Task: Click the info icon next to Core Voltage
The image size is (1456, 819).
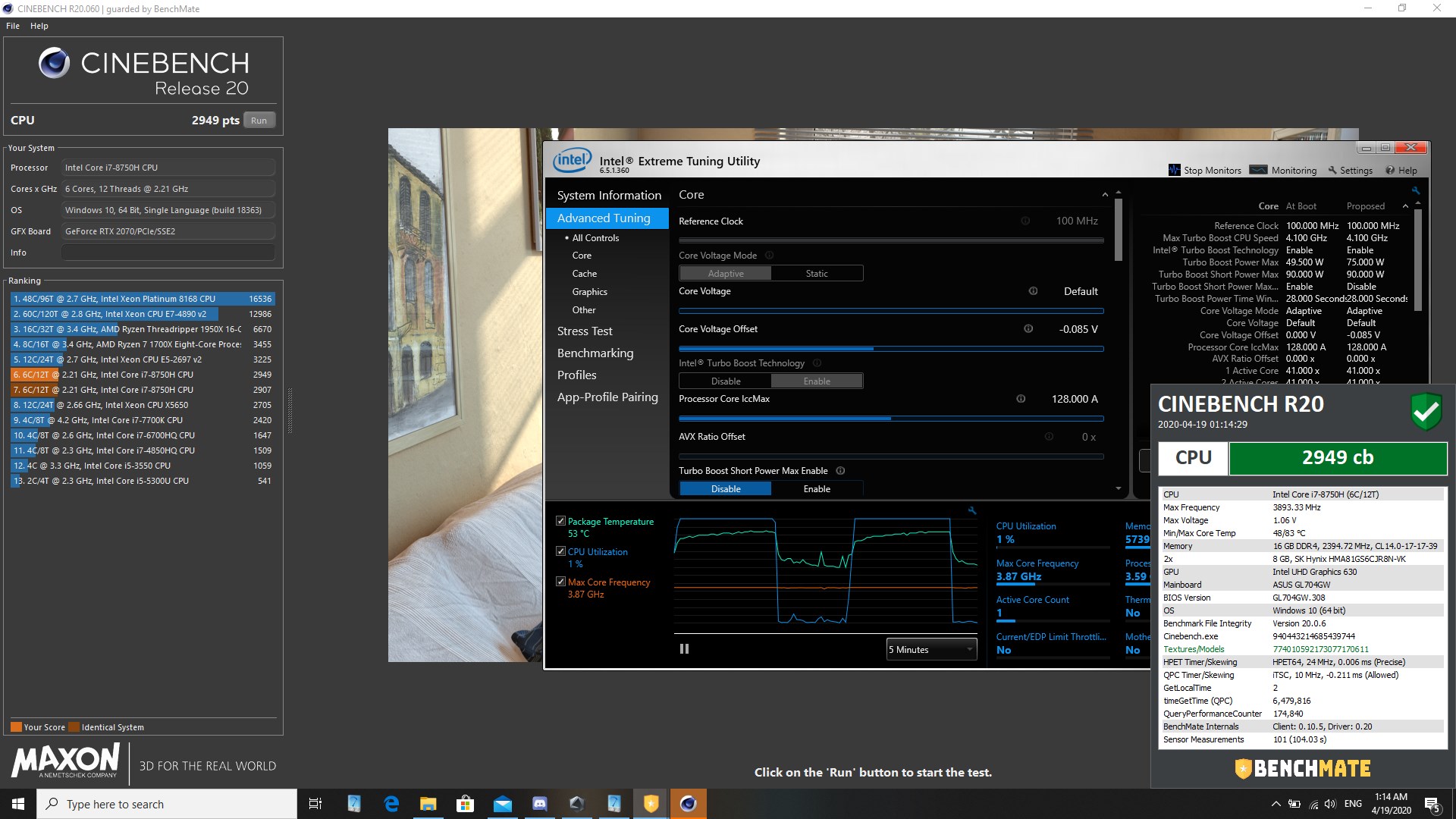Action: click(1033, 291)
